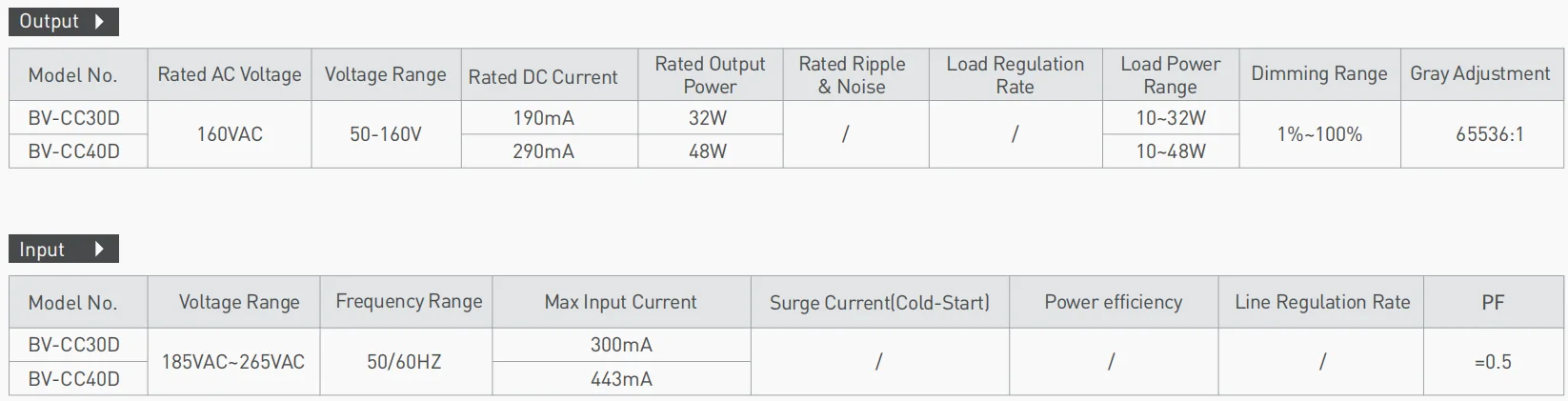Select the Input section header label
Image resolution: width=1568 pixels, height=401 pixels.
[42, 250]
